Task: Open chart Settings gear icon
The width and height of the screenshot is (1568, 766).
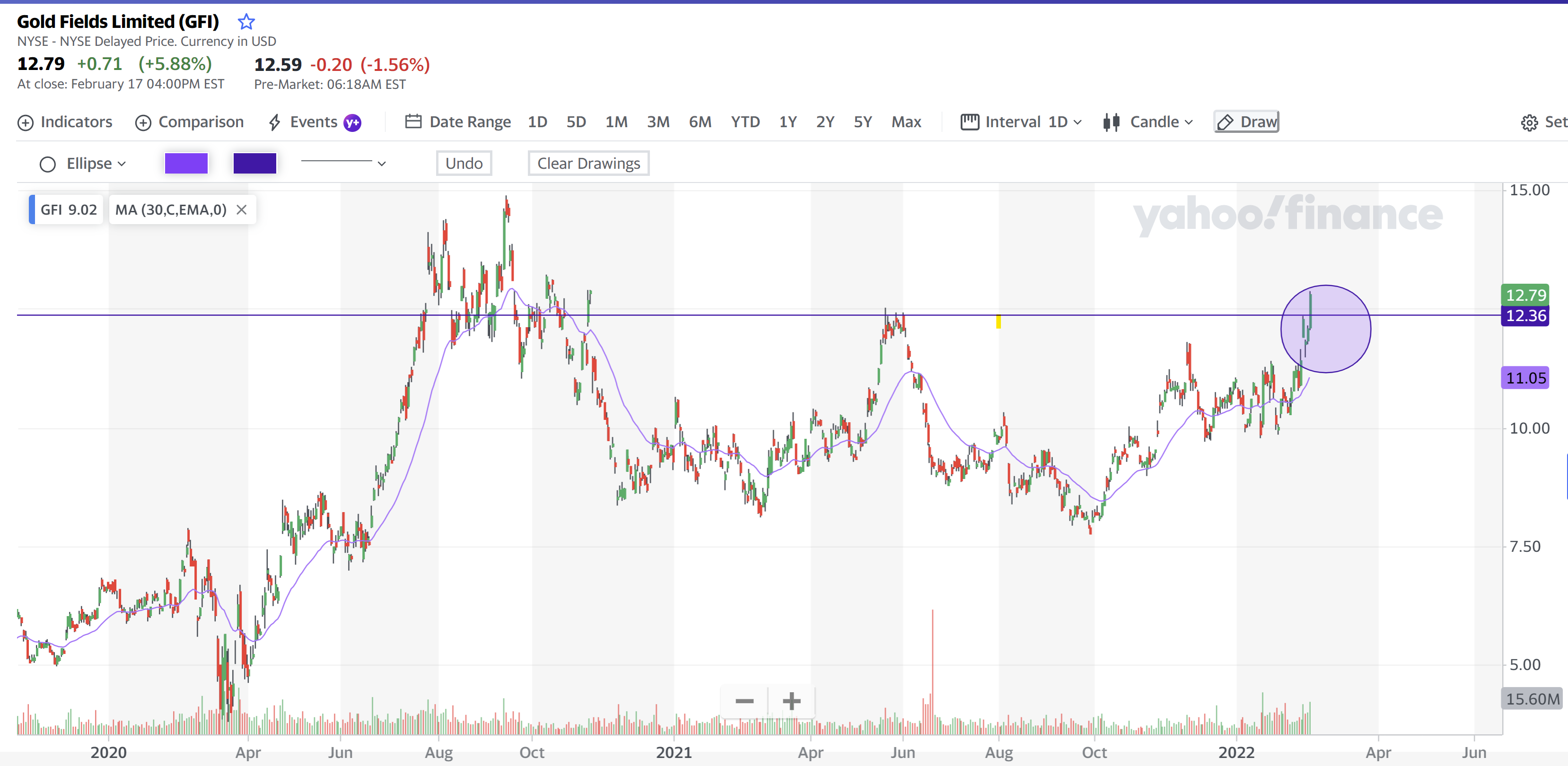Action: pos(1529,123)
